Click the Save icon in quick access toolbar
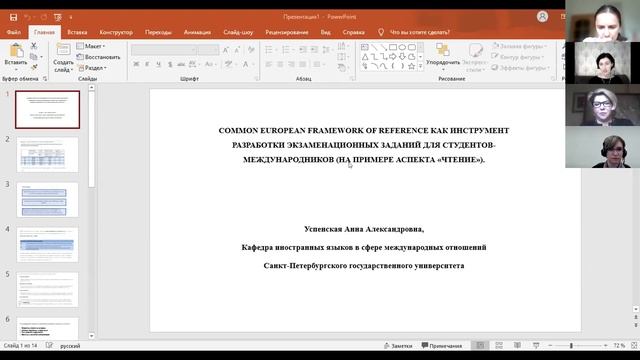Image resolution: width=640 pixels, height=360 pixels. (13, 17)
